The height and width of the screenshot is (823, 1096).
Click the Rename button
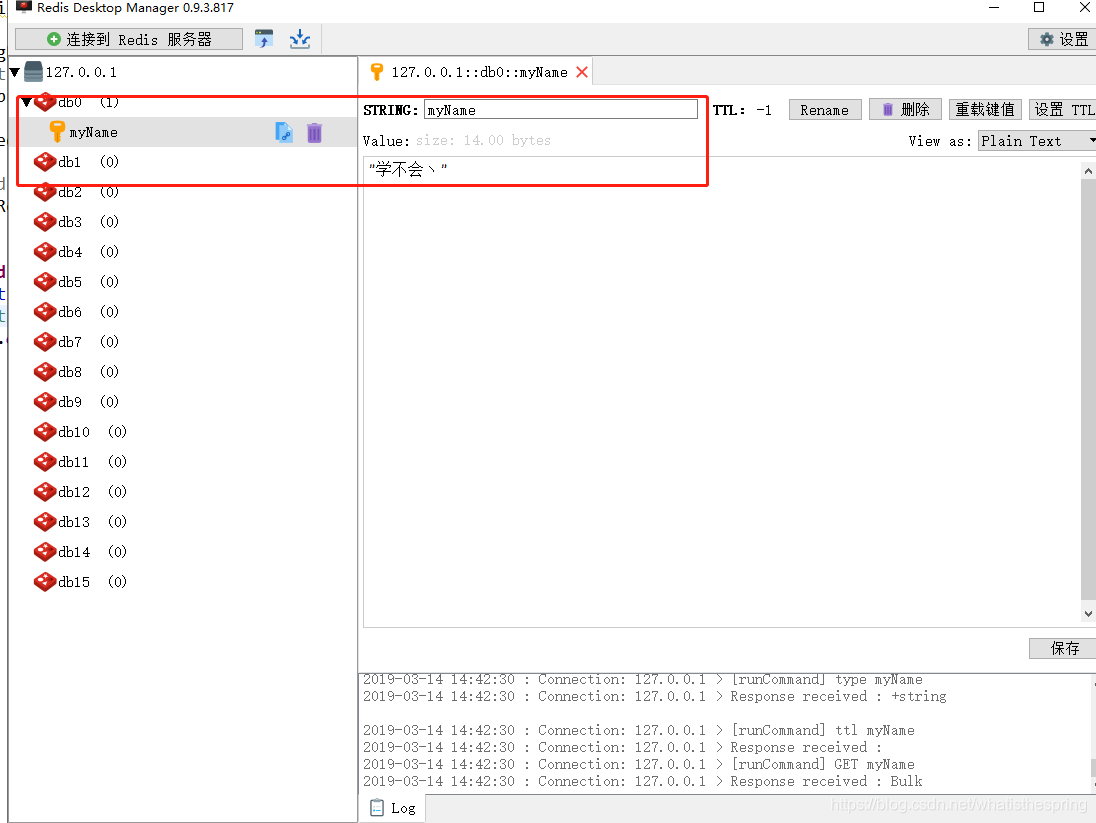pyautogui.click(x=825, y=110)
